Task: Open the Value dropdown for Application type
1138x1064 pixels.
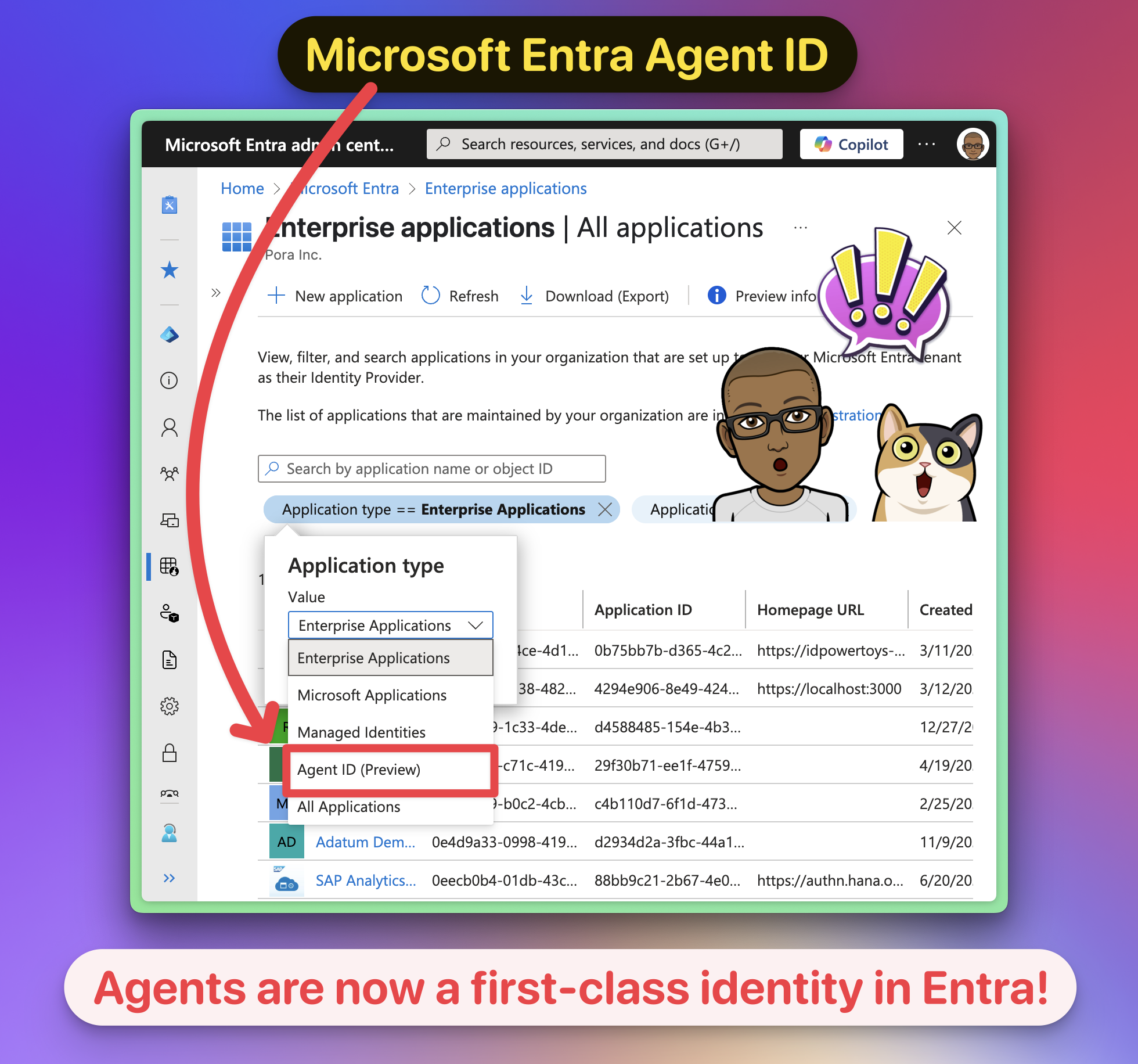Action: (x=390, y=625)
